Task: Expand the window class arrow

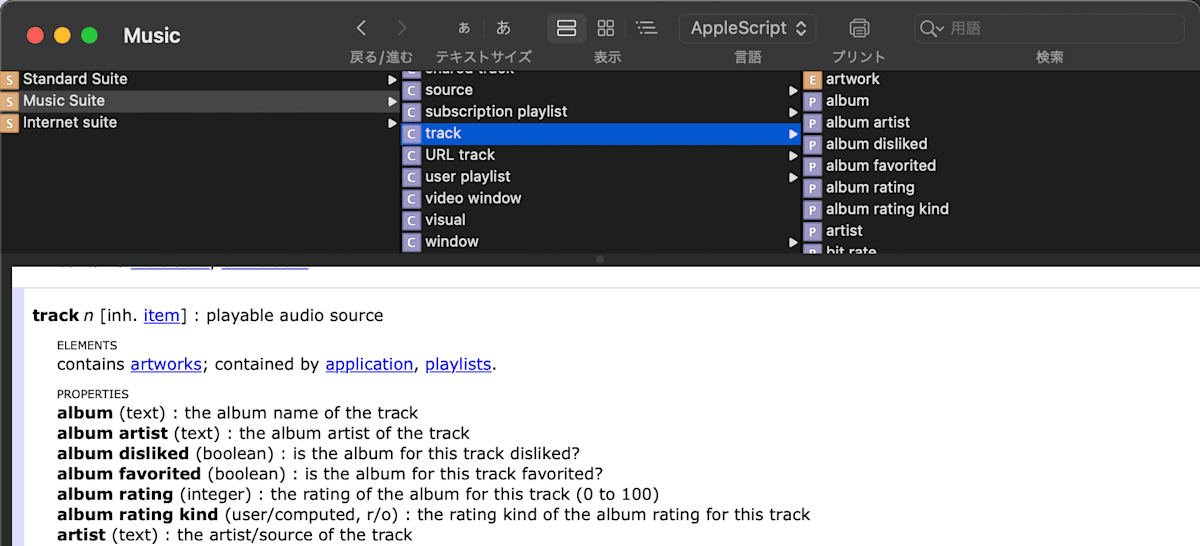Action: (793, 242)
